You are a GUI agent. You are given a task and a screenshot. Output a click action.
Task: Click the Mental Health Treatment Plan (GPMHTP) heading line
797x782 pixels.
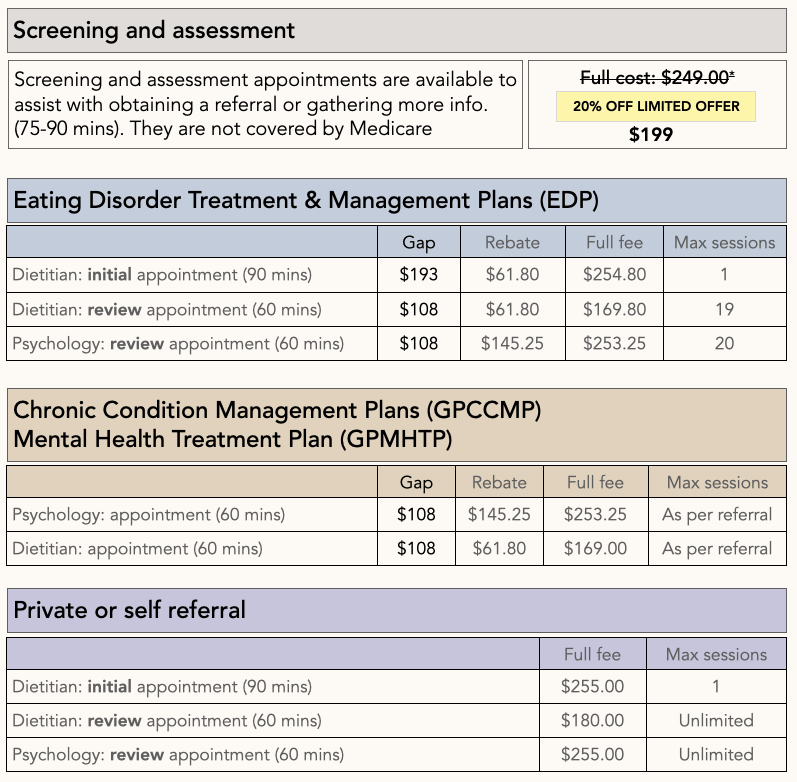point(232,438)
